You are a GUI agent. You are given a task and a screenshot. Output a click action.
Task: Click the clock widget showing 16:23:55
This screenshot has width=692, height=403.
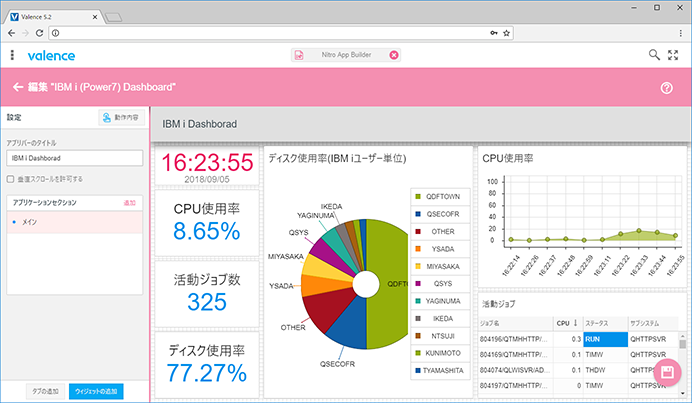click(x=207, y=166)
